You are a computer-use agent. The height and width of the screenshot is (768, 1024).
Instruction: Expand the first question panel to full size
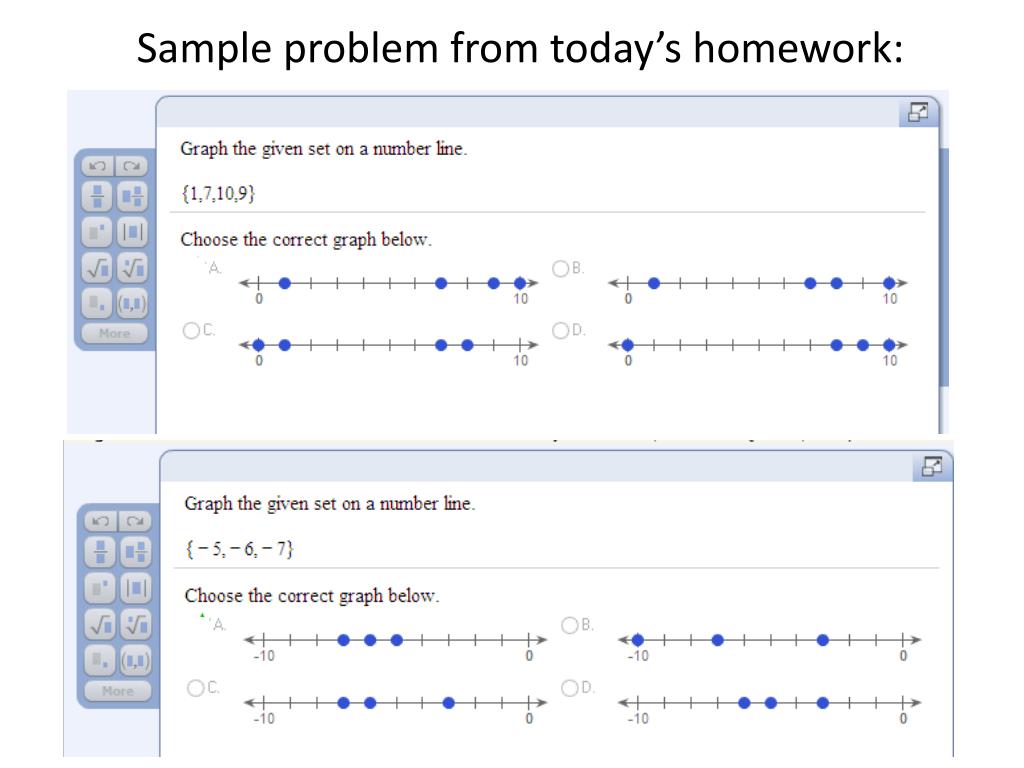coord(918,112)
